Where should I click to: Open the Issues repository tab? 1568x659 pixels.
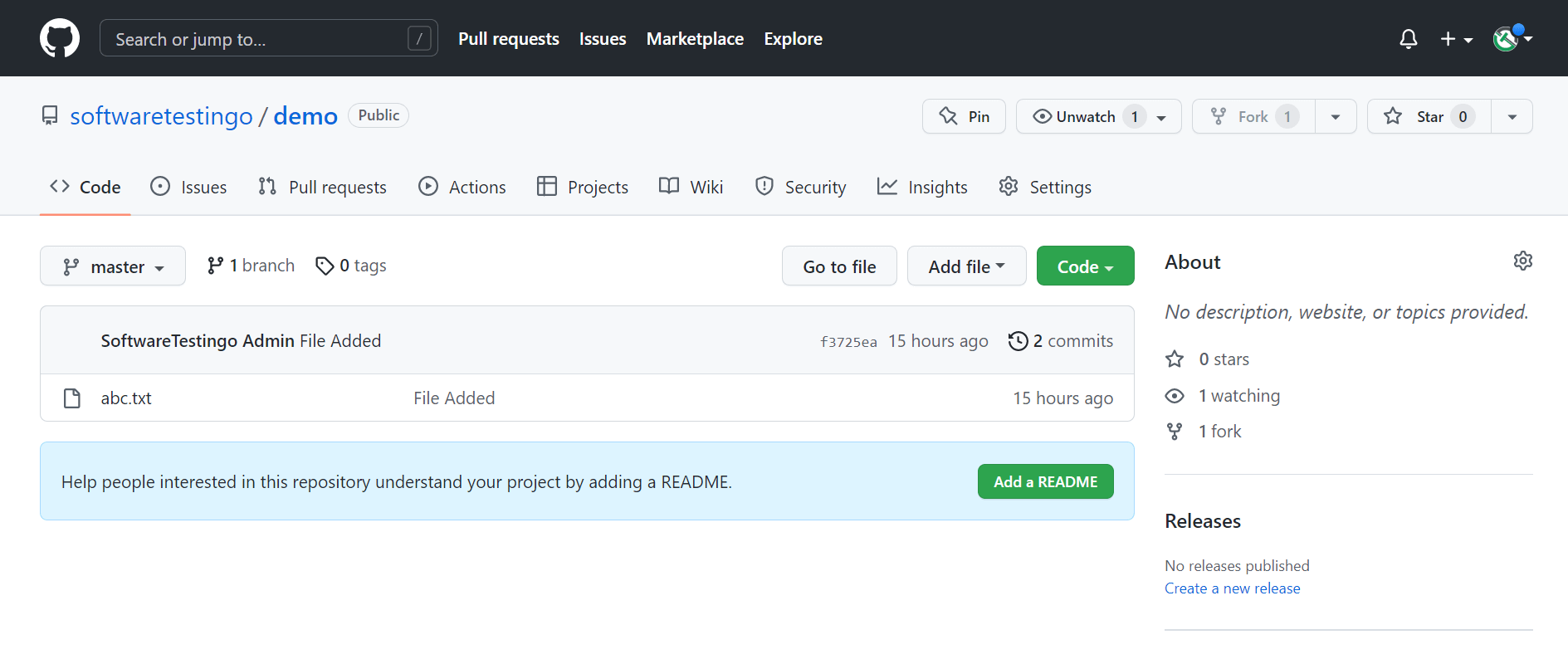pyautogui.click(x=188, y=187)
